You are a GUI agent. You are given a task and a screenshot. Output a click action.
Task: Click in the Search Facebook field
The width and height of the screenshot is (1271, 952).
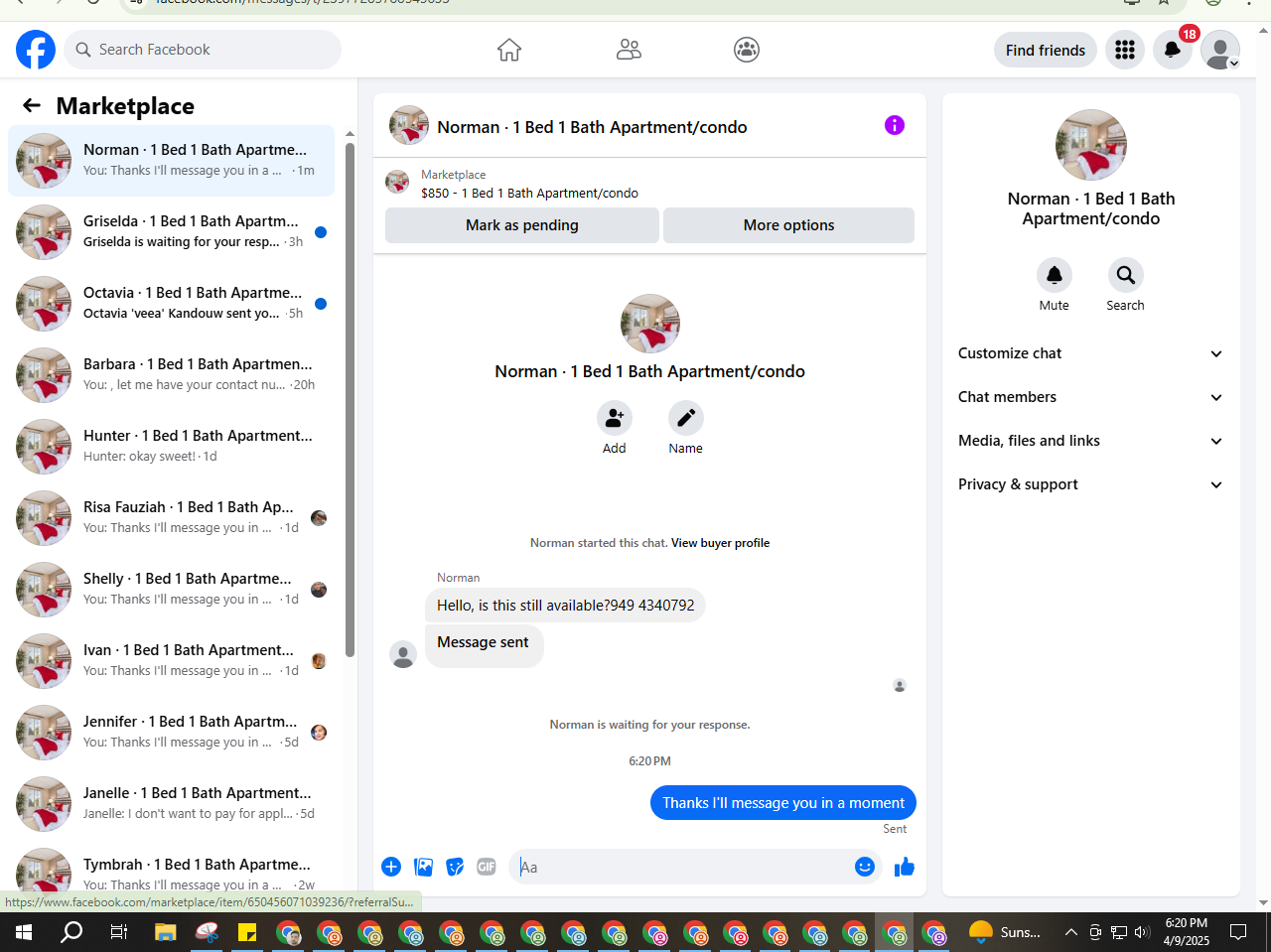click(203, 50)
